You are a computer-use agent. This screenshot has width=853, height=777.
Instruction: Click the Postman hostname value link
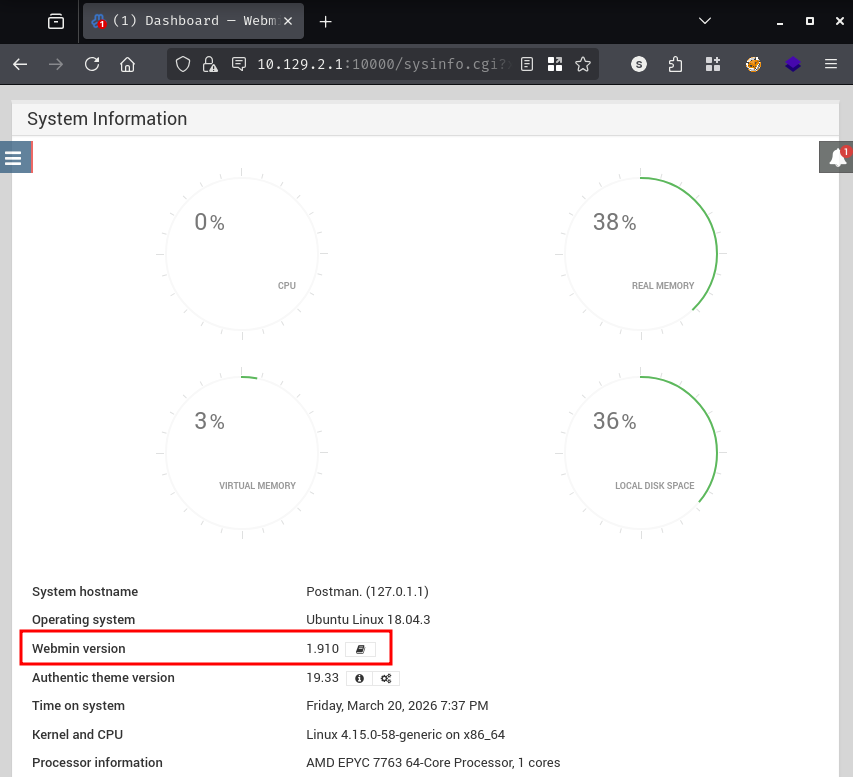click(x=367, y=591)
